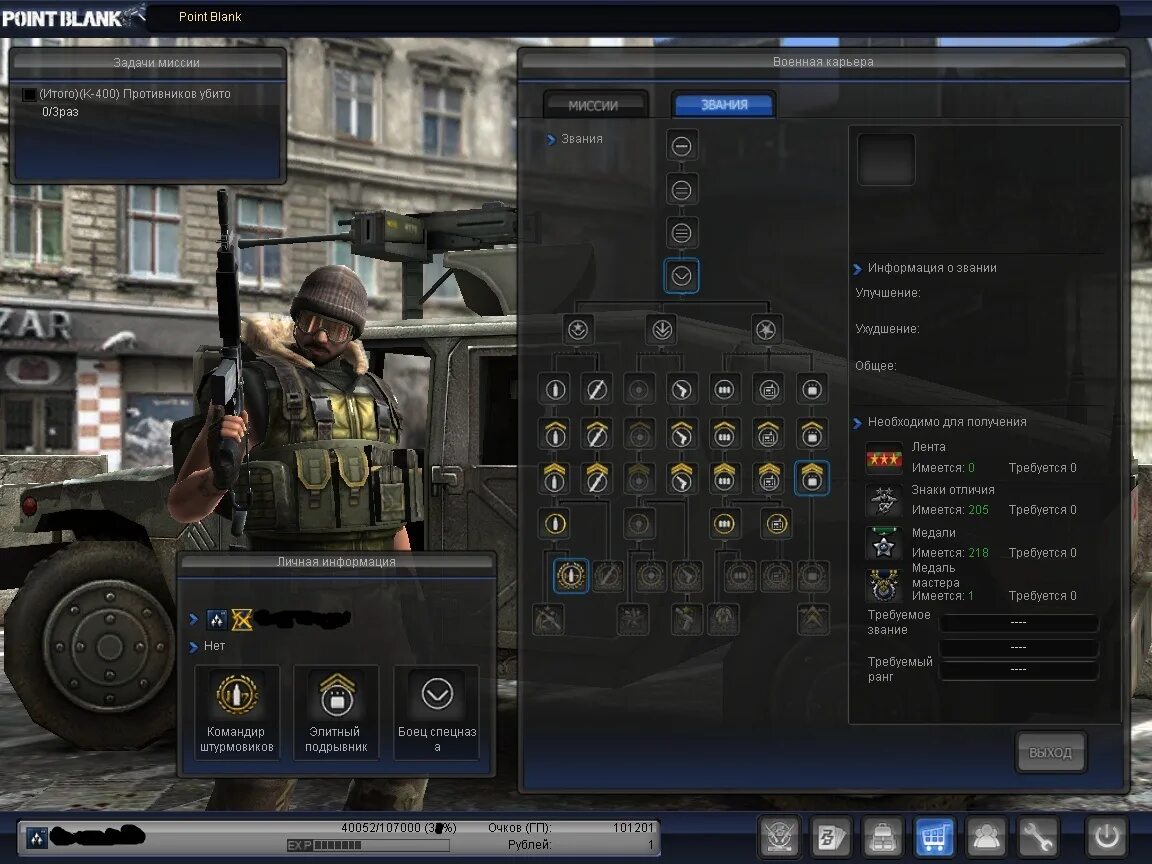This screenshot has height=864, width=1152.
Task: Click the empty rank preview thumbnail
Action: [x=886, y=159]
